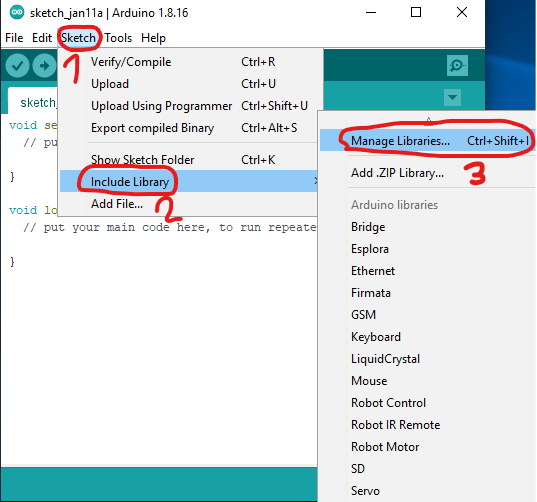Open the Serial Monitor magnifier icon
Viewport: 537px width, 502px height.
point(457,65)
